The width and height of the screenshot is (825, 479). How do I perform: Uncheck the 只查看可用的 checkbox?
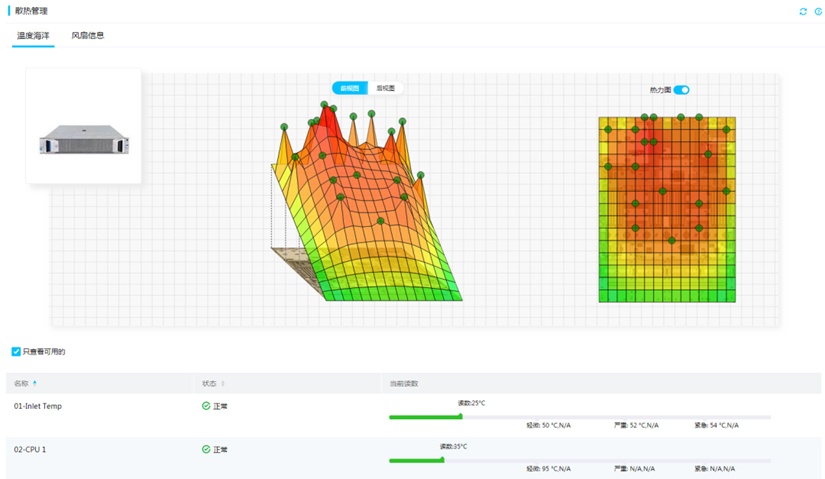16,352
